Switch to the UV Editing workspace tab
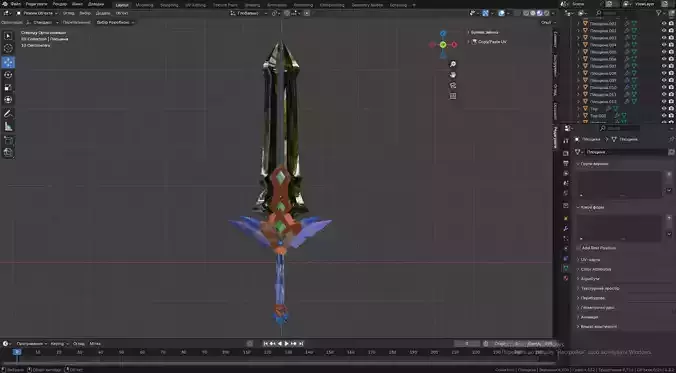676x373 pixels. [x=196, y=5]
